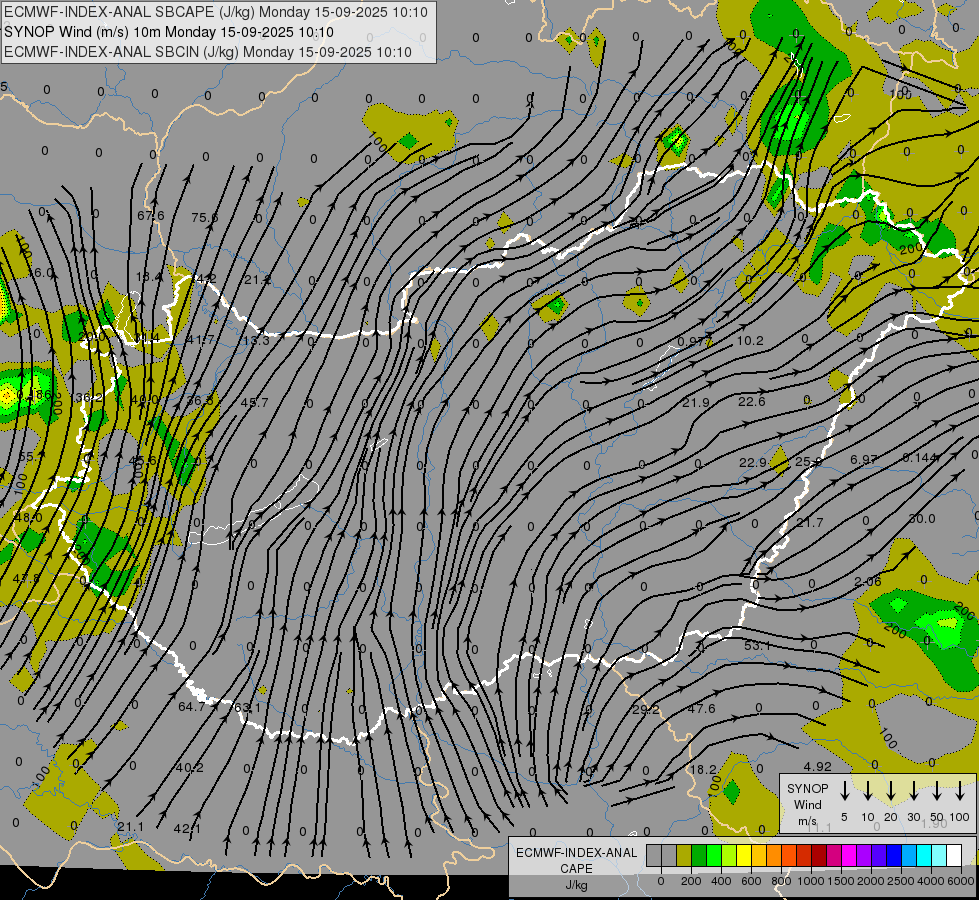Click the 5 m/s arrow in SYNOP Wind legend
This screenshot has height=900, width=979.
pyautogui.click(x=844, y=791)
